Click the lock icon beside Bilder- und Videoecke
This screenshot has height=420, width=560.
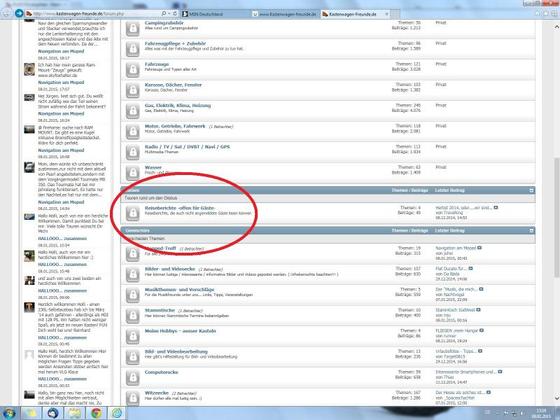coord(133,275)
